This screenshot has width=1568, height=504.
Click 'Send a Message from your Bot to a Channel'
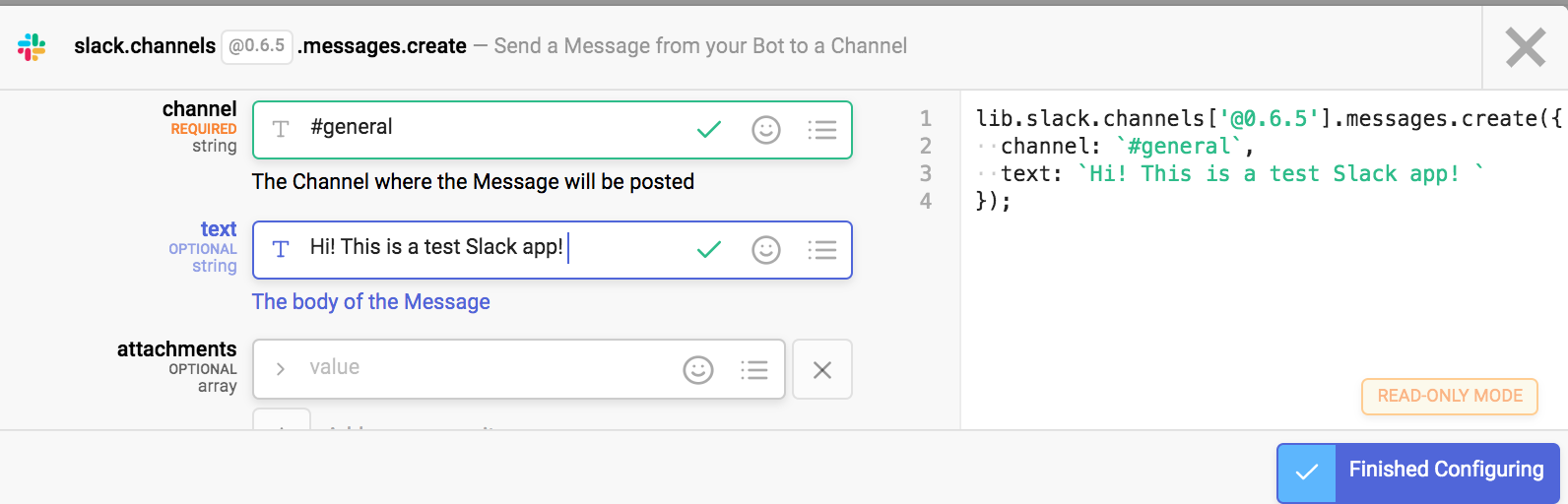(700, 46)
